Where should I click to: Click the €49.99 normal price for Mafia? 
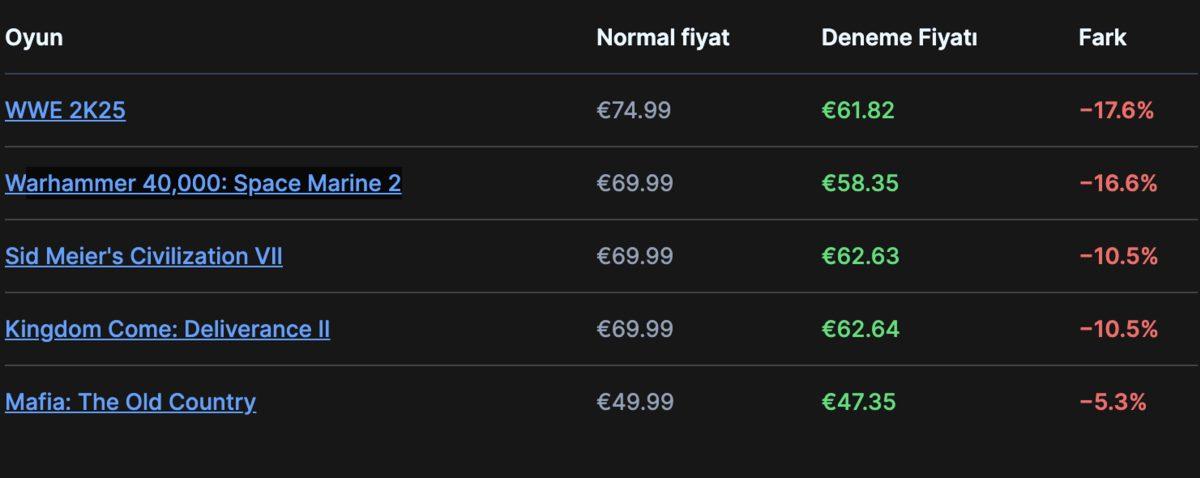pyautogui.click(x=635, y=402)
